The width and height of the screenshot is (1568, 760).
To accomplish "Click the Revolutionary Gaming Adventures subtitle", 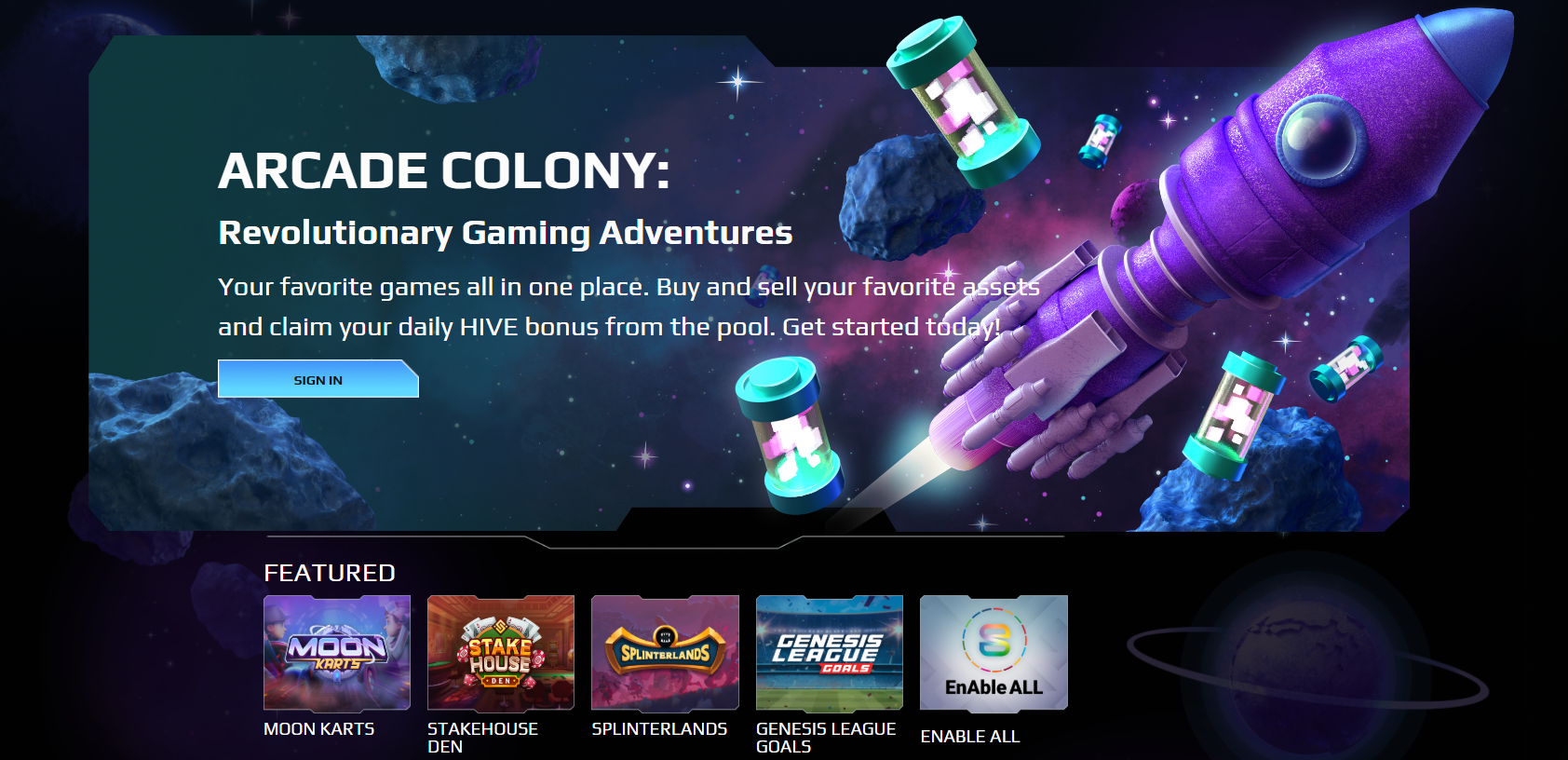I will (506, 233).
